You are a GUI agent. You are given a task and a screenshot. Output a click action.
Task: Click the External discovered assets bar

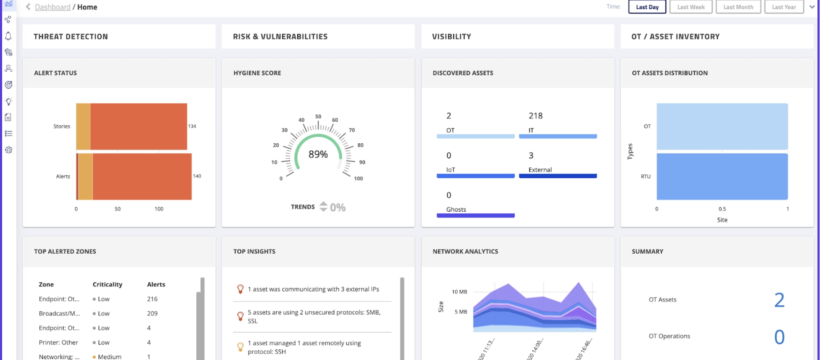click(558, 176)
